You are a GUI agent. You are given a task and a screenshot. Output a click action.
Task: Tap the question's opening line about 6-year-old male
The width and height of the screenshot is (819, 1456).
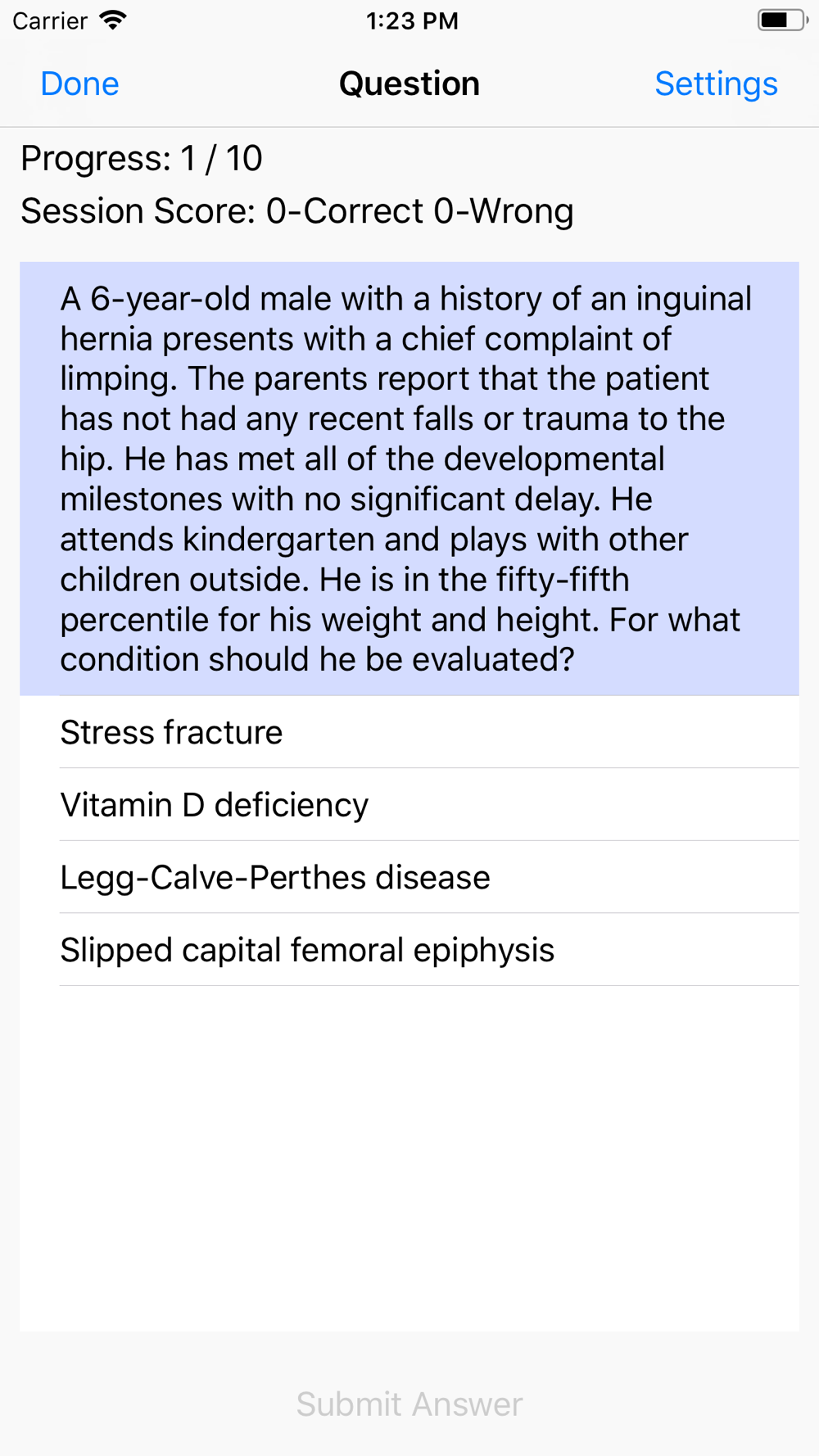(405, 299)
